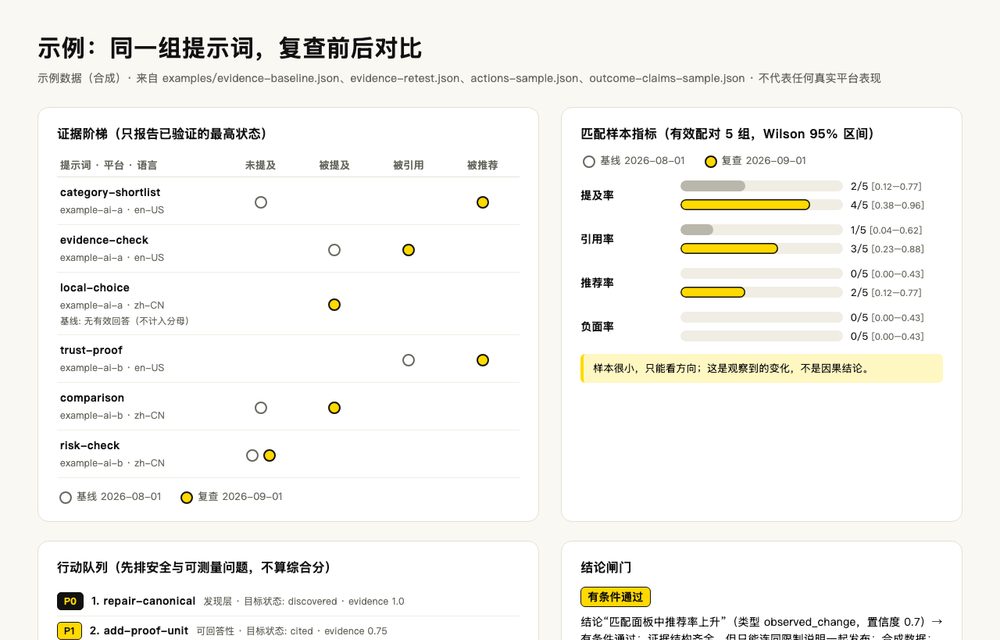The height and width of the screenshot is (640, 1000).
Task: Click the 被引用 column header
Action: (x=408, y=165)
